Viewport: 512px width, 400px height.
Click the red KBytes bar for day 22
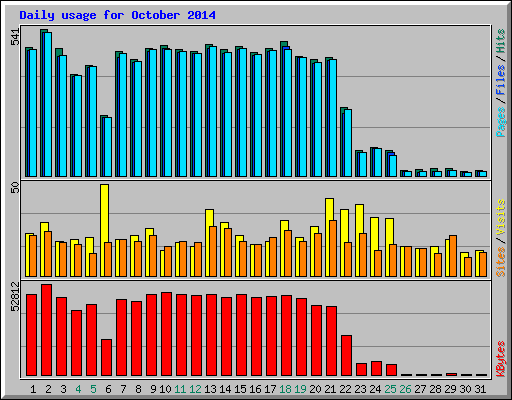pos(346,355)
